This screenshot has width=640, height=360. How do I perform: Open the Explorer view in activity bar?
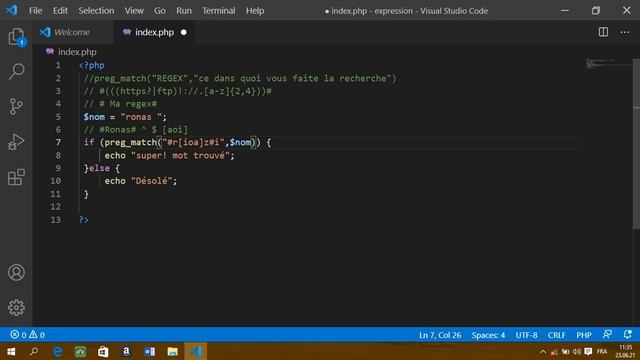tap(16, 37)
